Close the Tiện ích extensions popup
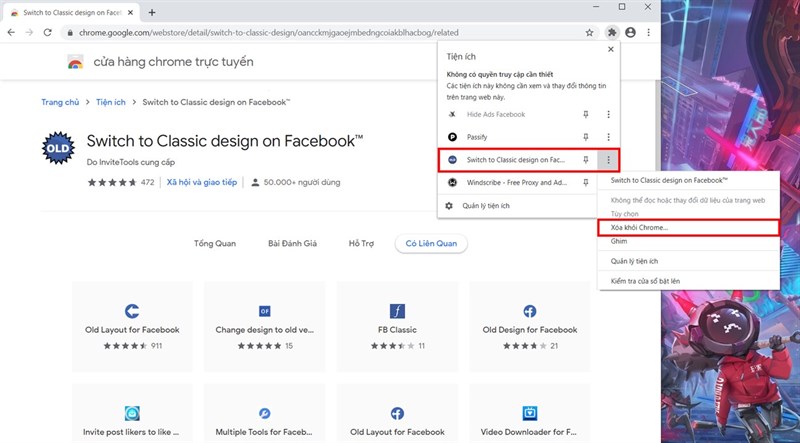Viewport: 800px width, 443px height. [x=611, y=50]
